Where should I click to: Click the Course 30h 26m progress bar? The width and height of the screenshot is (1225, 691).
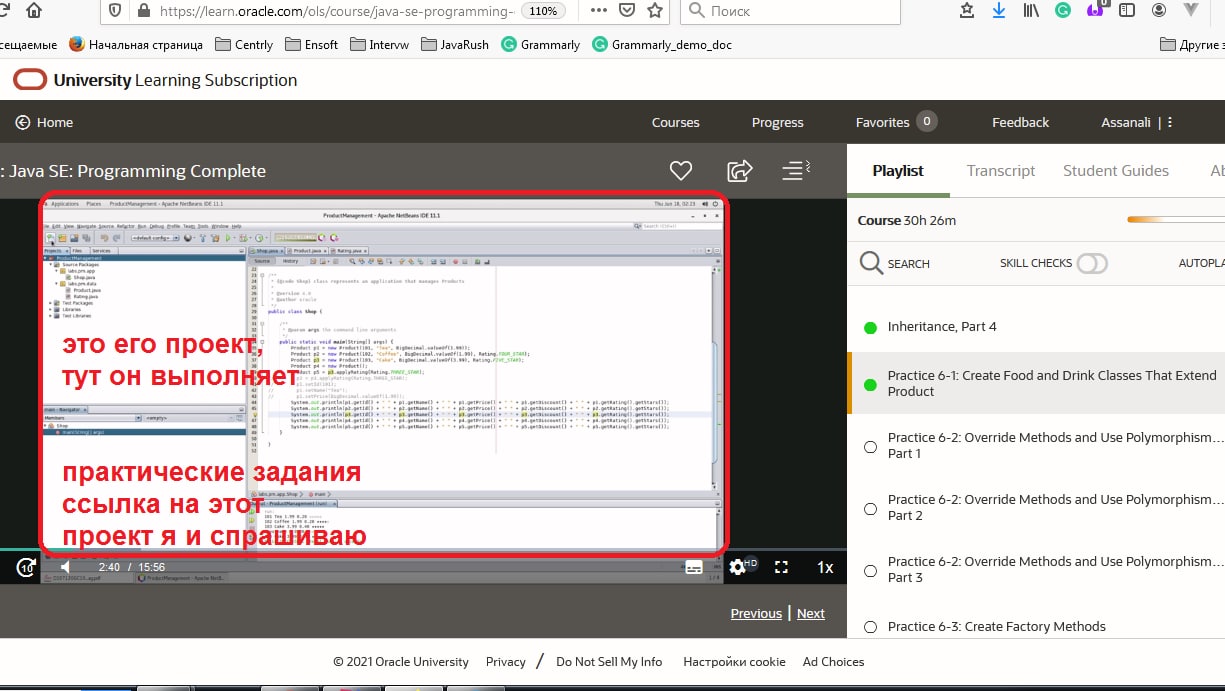pyautogui.click(x=1175, y=220)
